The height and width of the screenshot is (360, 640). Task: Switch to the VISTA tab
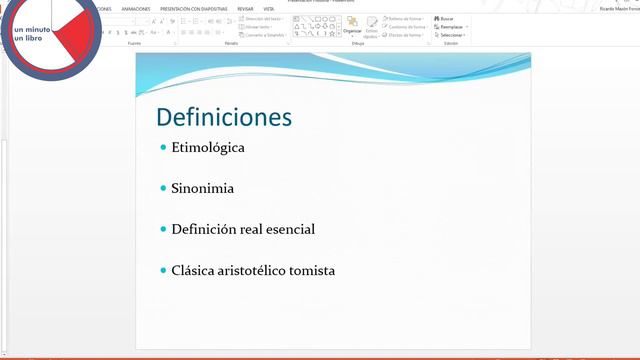coord(269,9)
